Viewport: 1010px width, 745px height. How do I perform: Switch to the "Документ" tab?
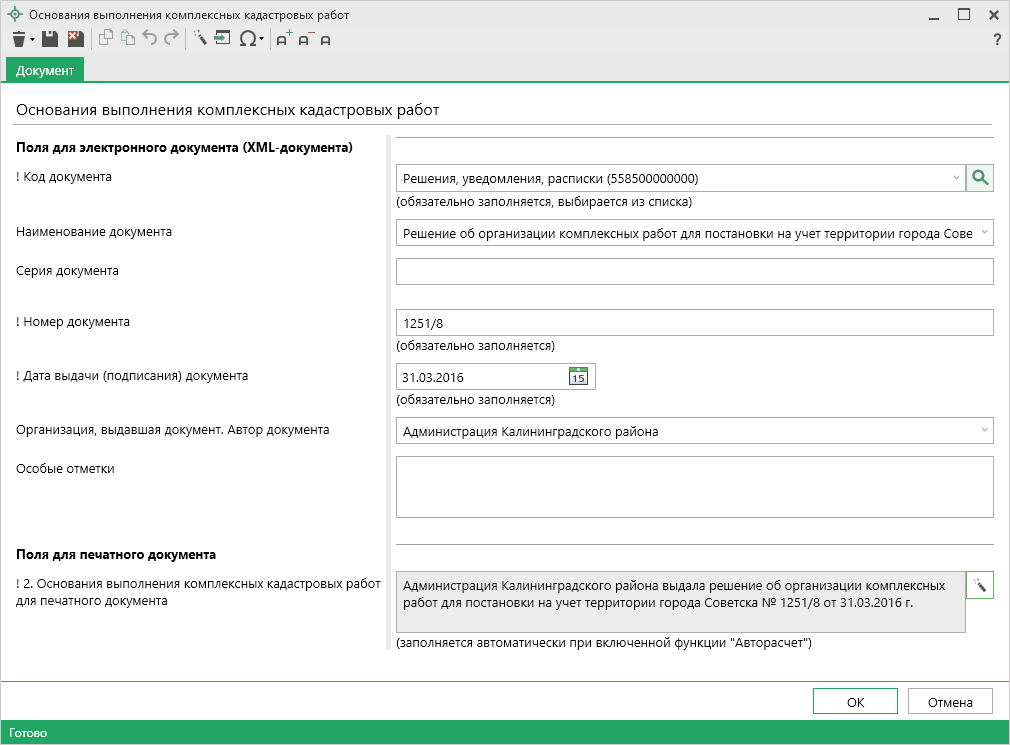click(45, 71)
